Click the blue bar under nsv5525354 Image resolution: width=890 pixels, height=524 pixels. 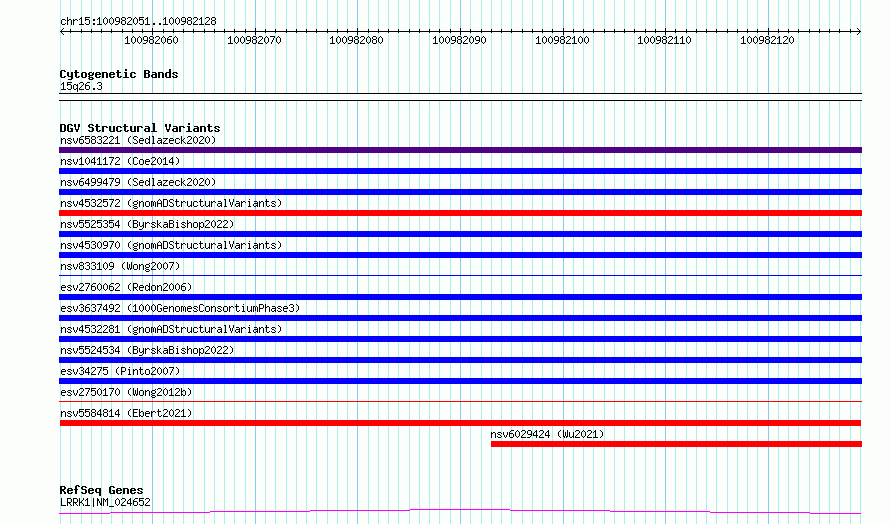coord(460,234)
